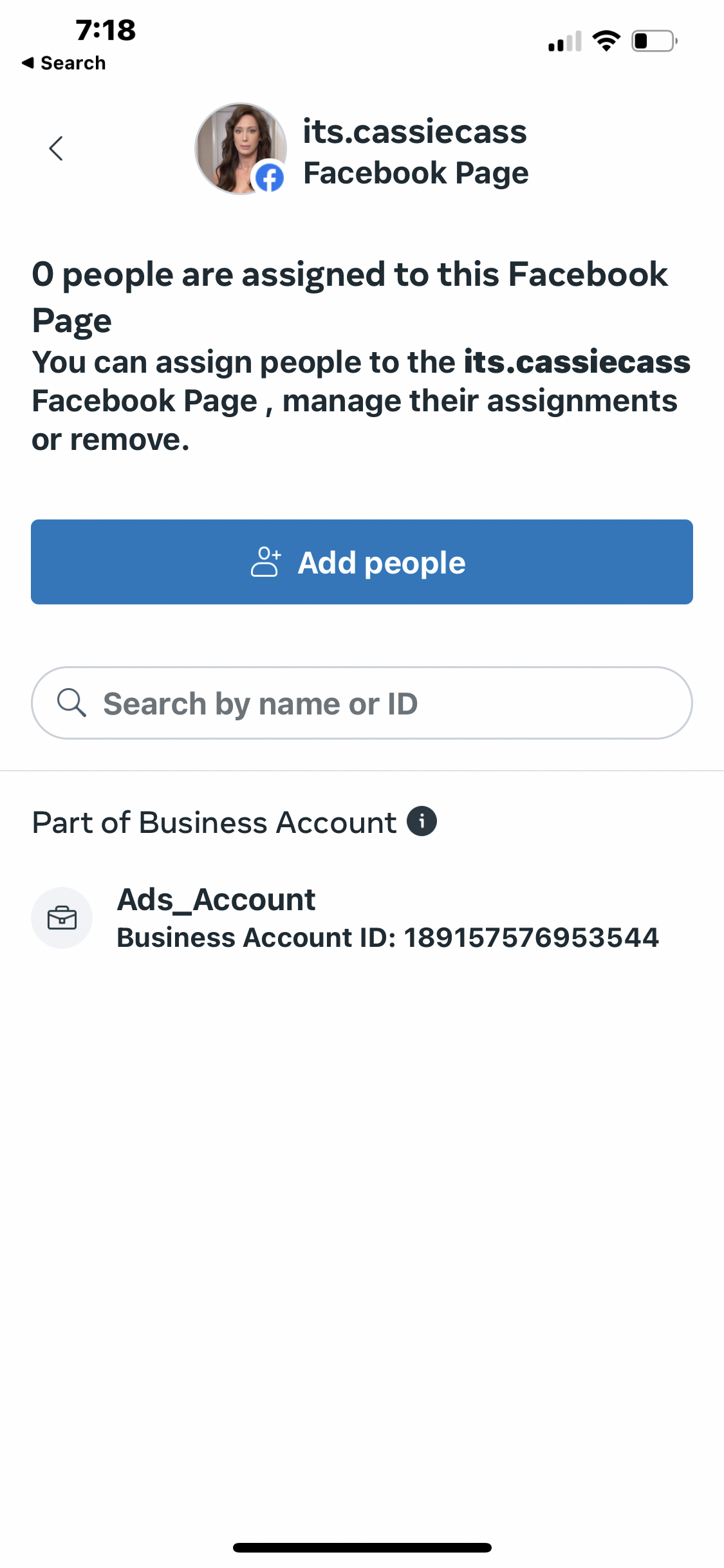Click into the Search by name or ID field
This screenshot has height=1568, width=724.
362,703
